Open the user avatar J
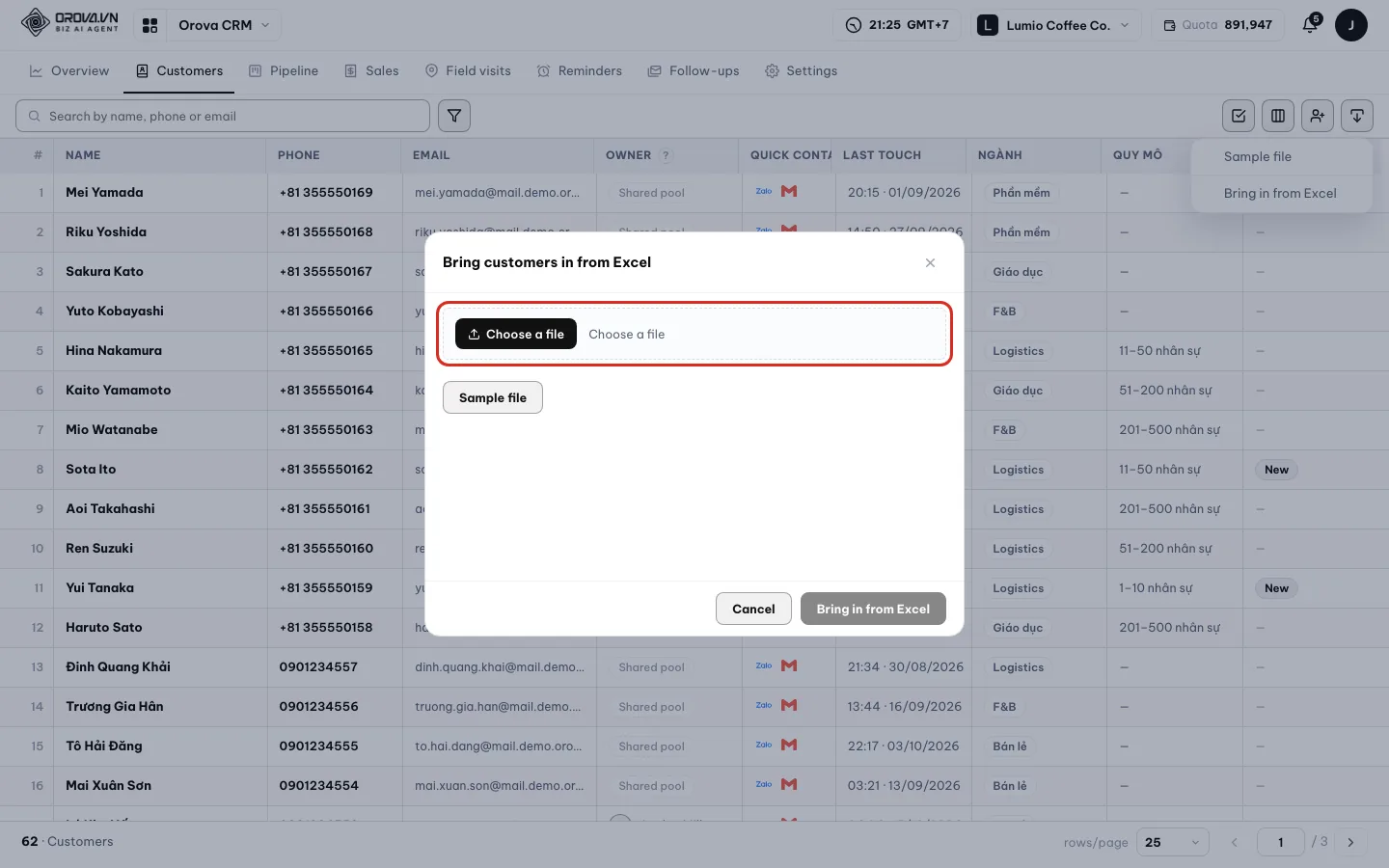This screenshot has width=1389, height=868. click(x=1350, y=25)
